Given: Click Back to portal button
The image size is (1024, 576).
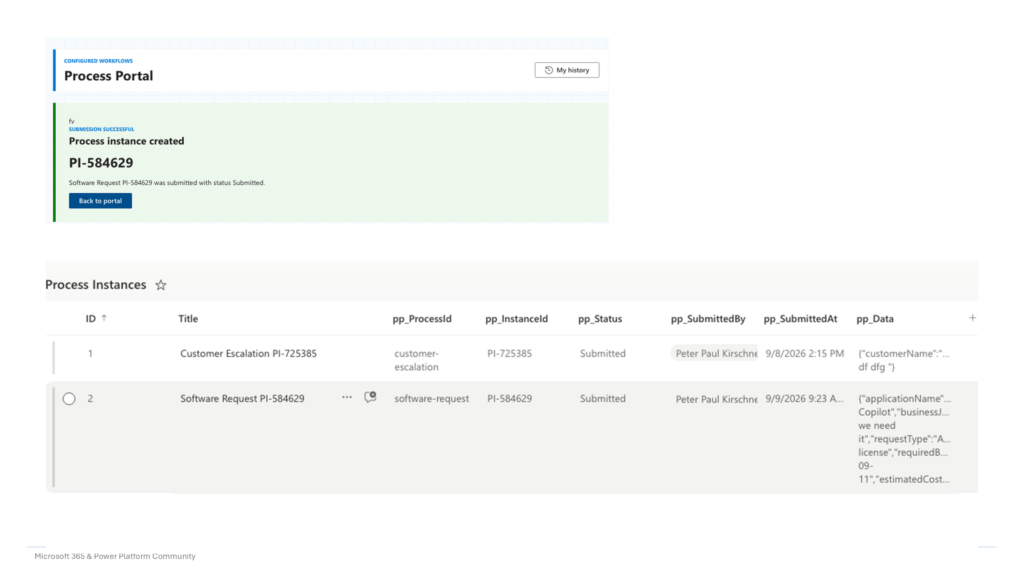Looking at the screenshot, I should [x=100, y=200].
